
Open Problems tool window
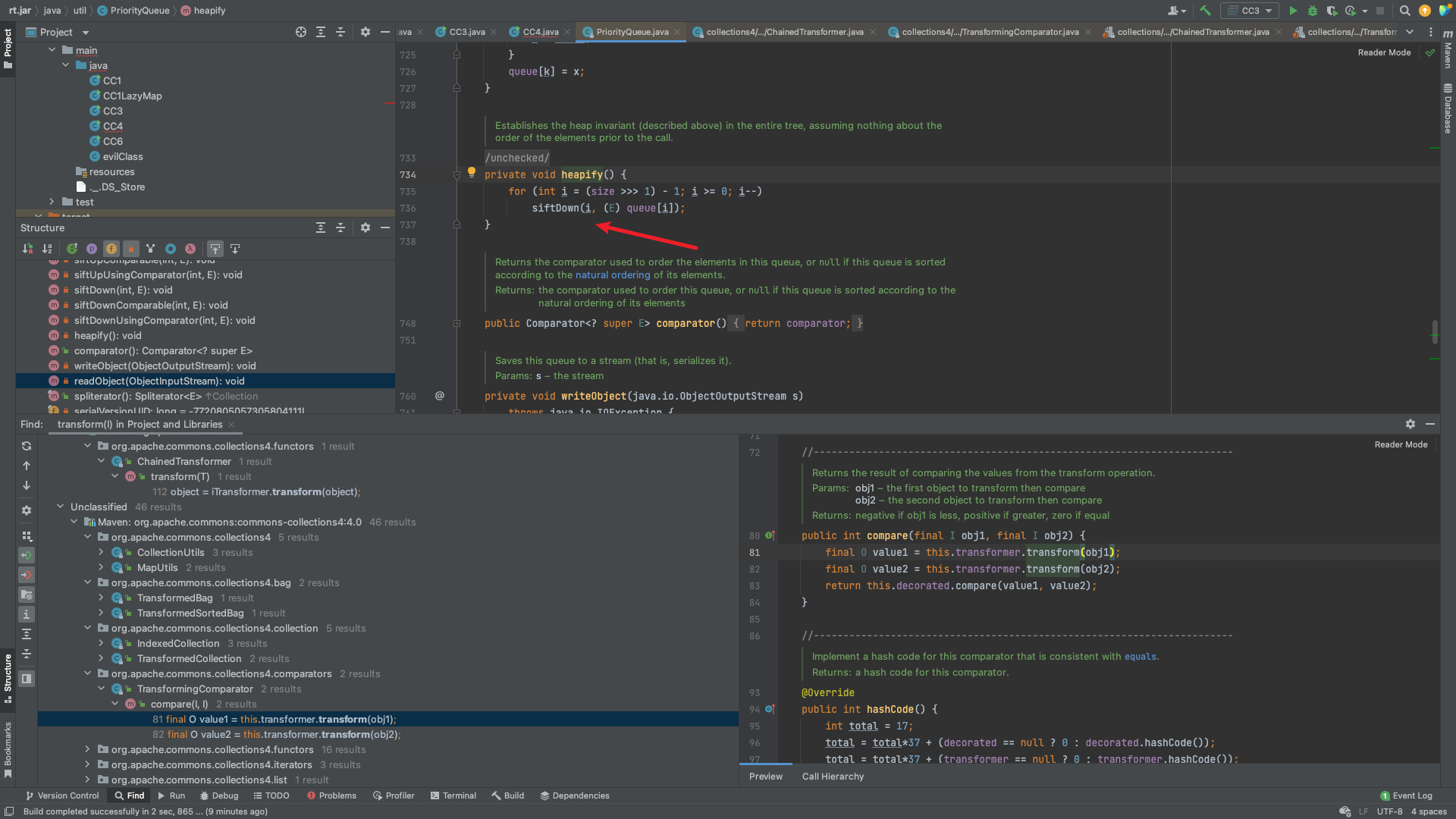pyautogui.click(x=331, y=795)
